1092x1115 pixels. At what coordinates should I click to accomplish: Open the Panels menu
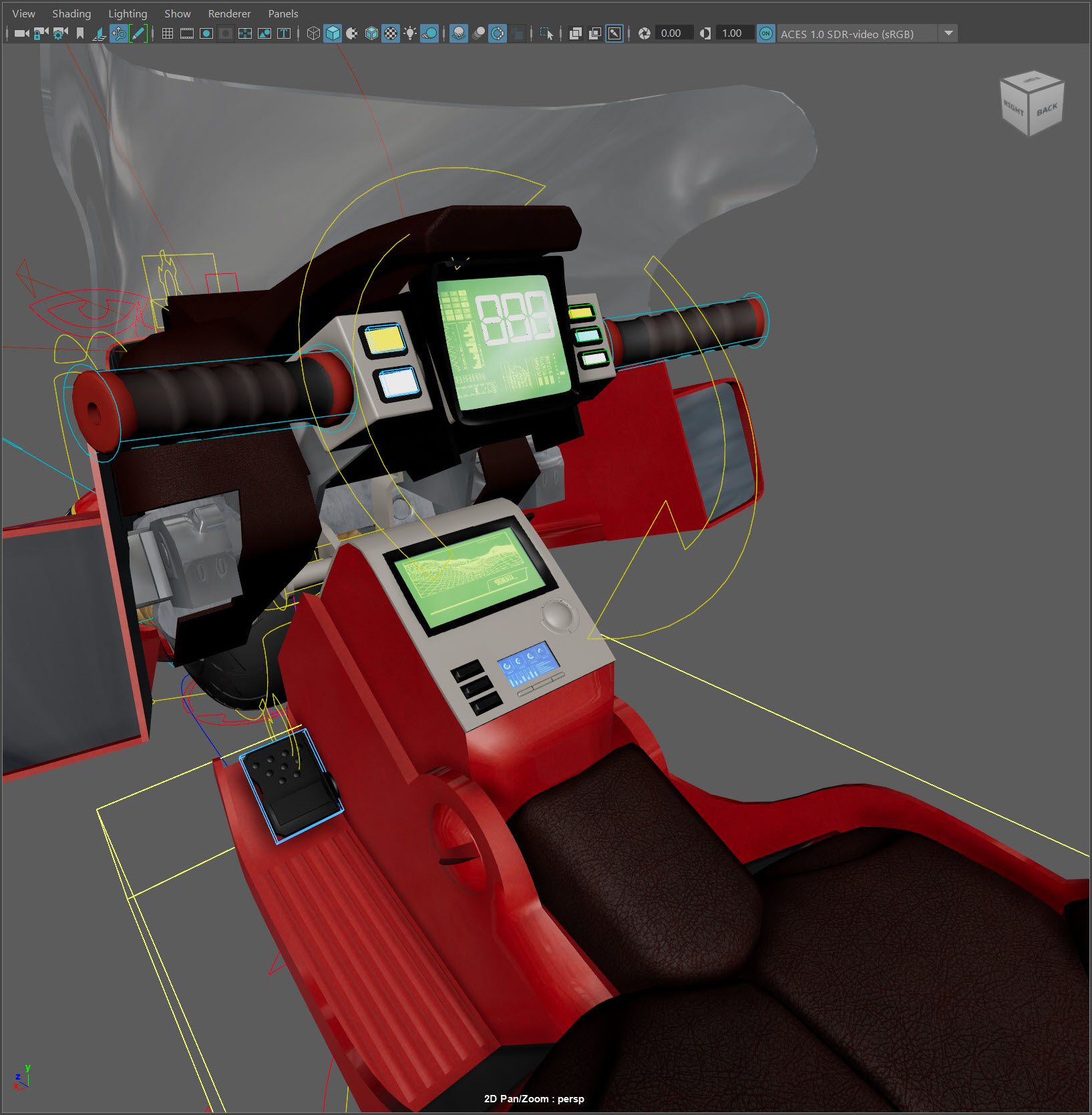click(x=283, y=13)
